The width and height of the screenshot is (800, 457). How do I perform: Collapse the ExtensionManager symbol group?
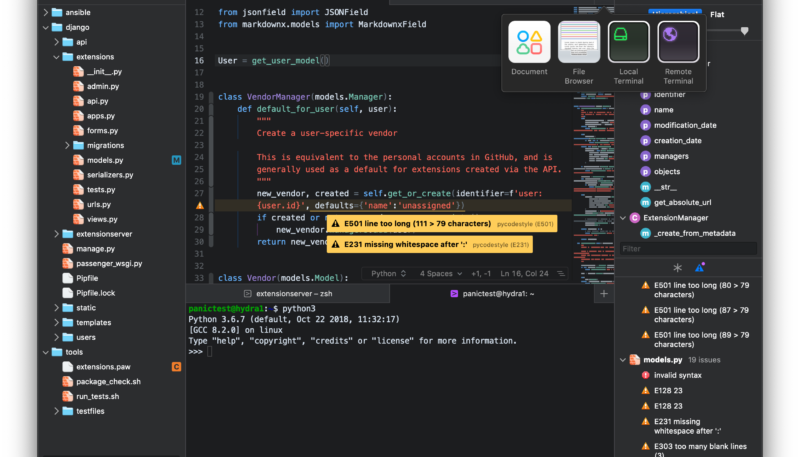pos(622,217)
